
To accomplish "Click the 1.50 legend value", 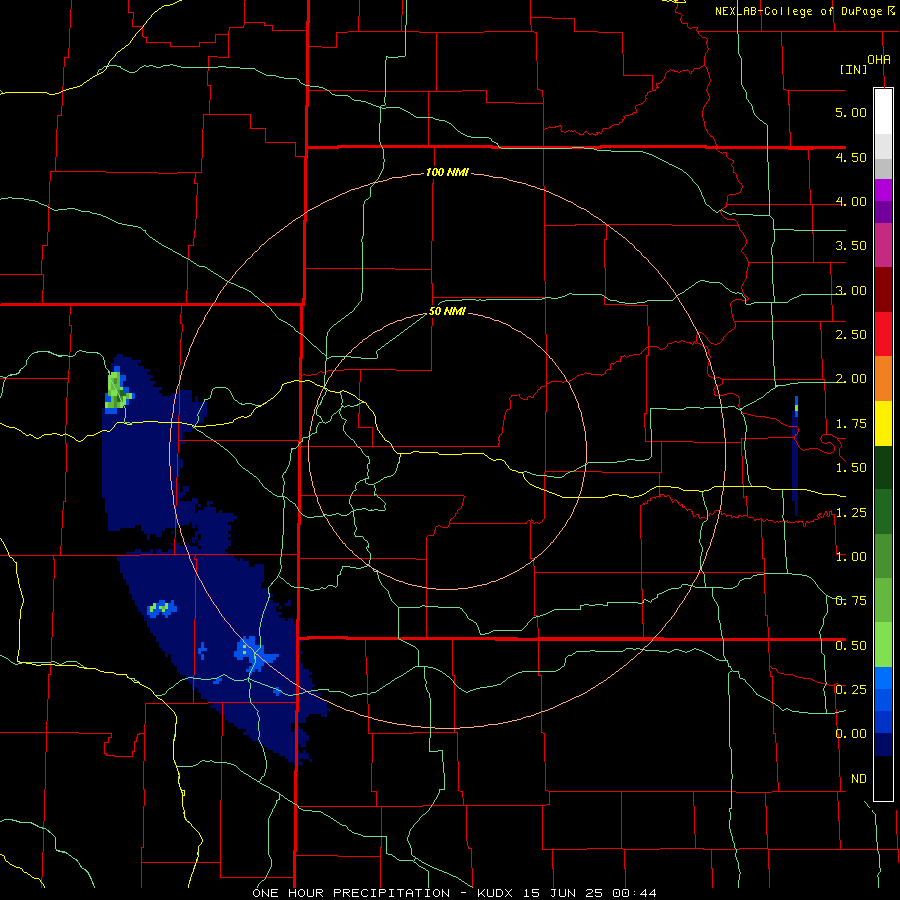I will tap(851, 468).
